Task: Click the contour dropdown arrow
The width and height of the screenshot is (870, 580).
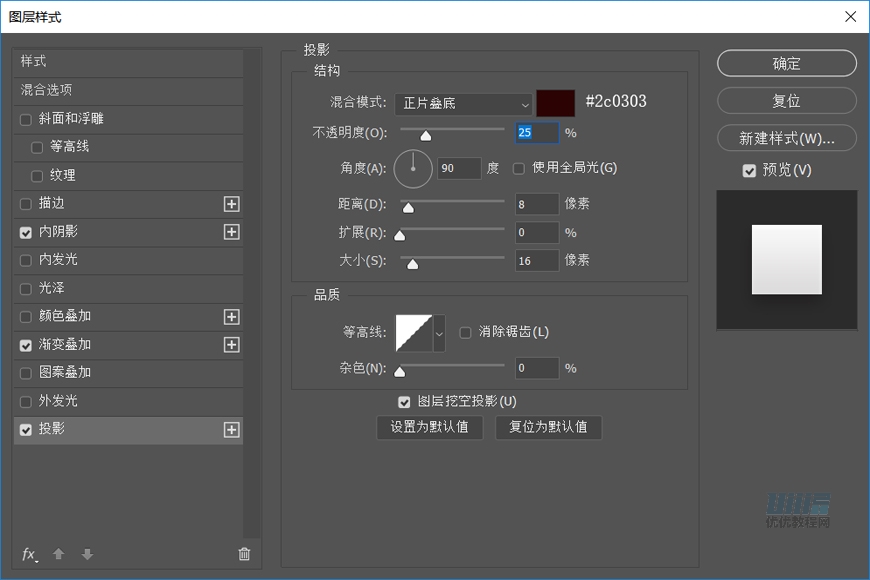Action: pyautogui.click(x=438, y=333)
